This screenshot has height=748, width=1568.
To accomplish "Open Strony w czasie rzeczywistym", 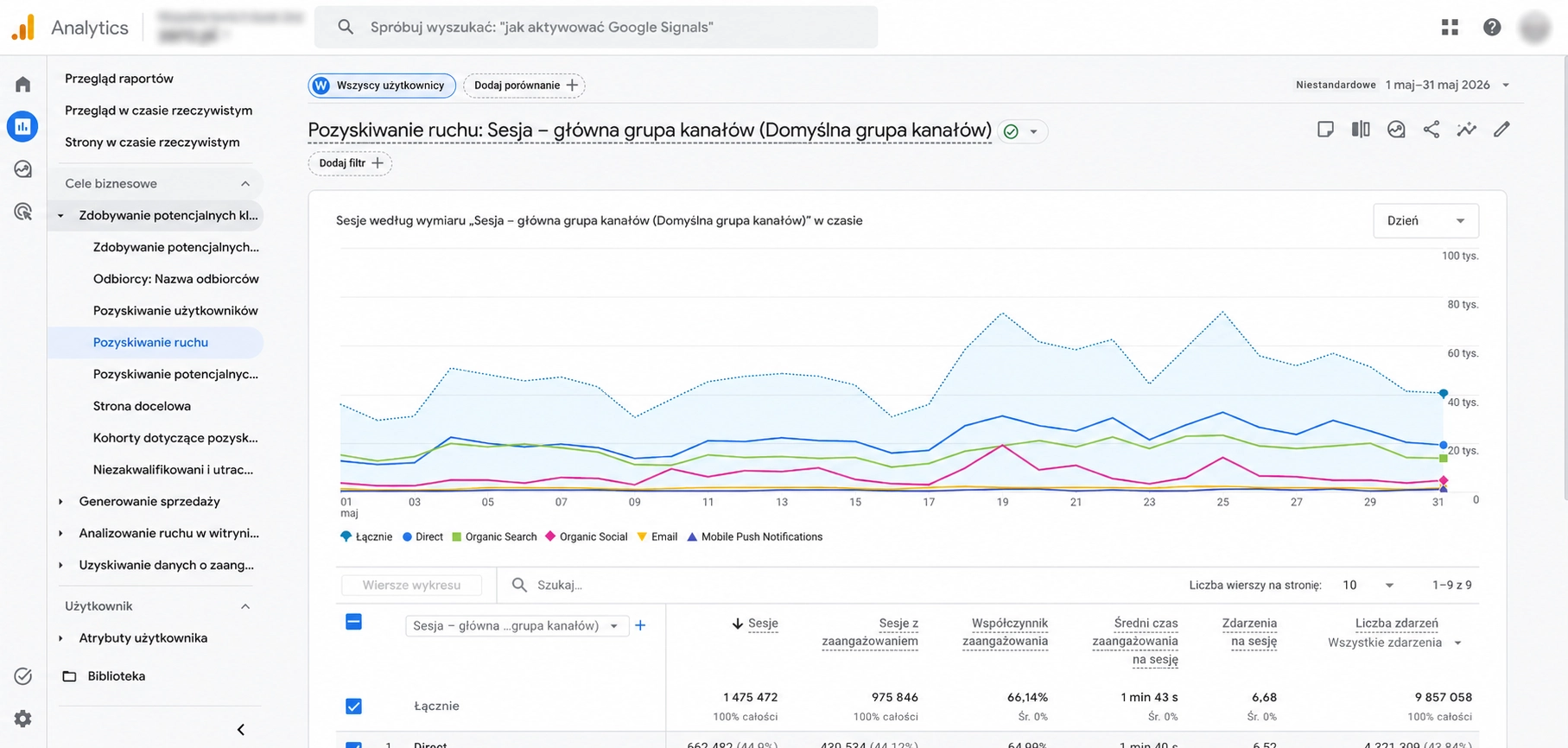I will click(152, 143).
